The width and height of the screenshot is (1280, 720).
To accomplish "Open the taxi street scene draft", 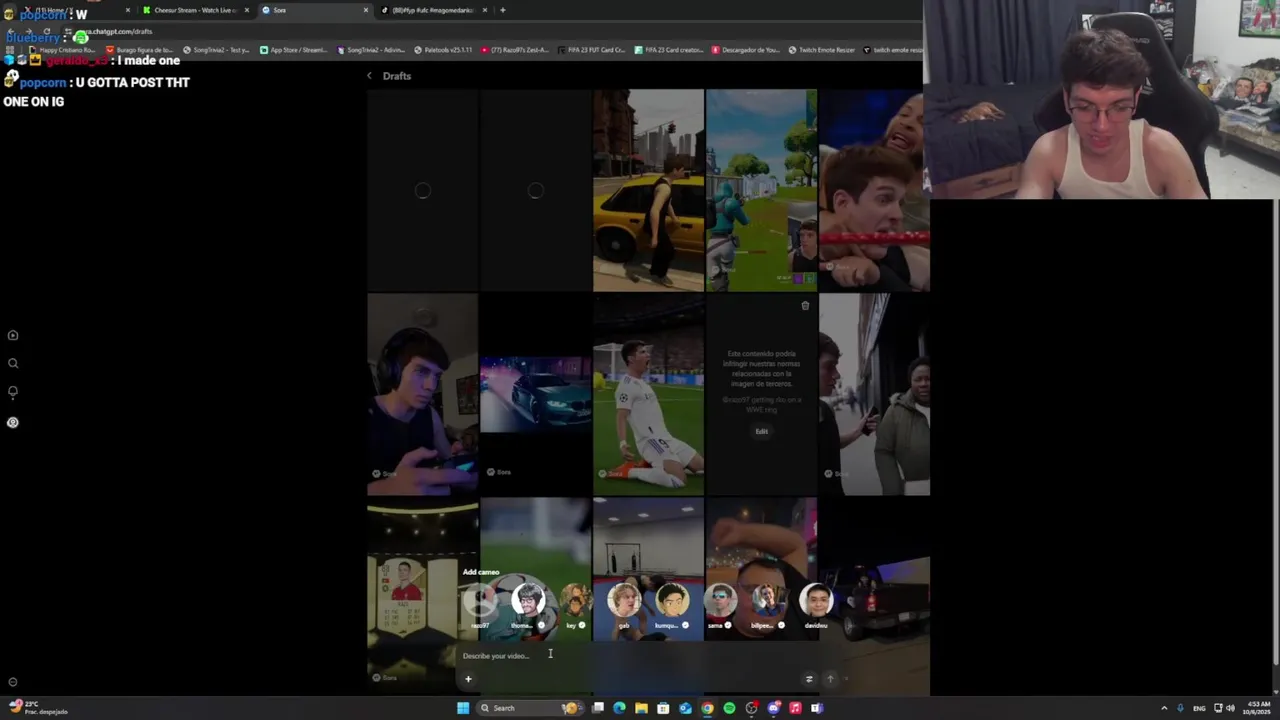I will point(648,190).
